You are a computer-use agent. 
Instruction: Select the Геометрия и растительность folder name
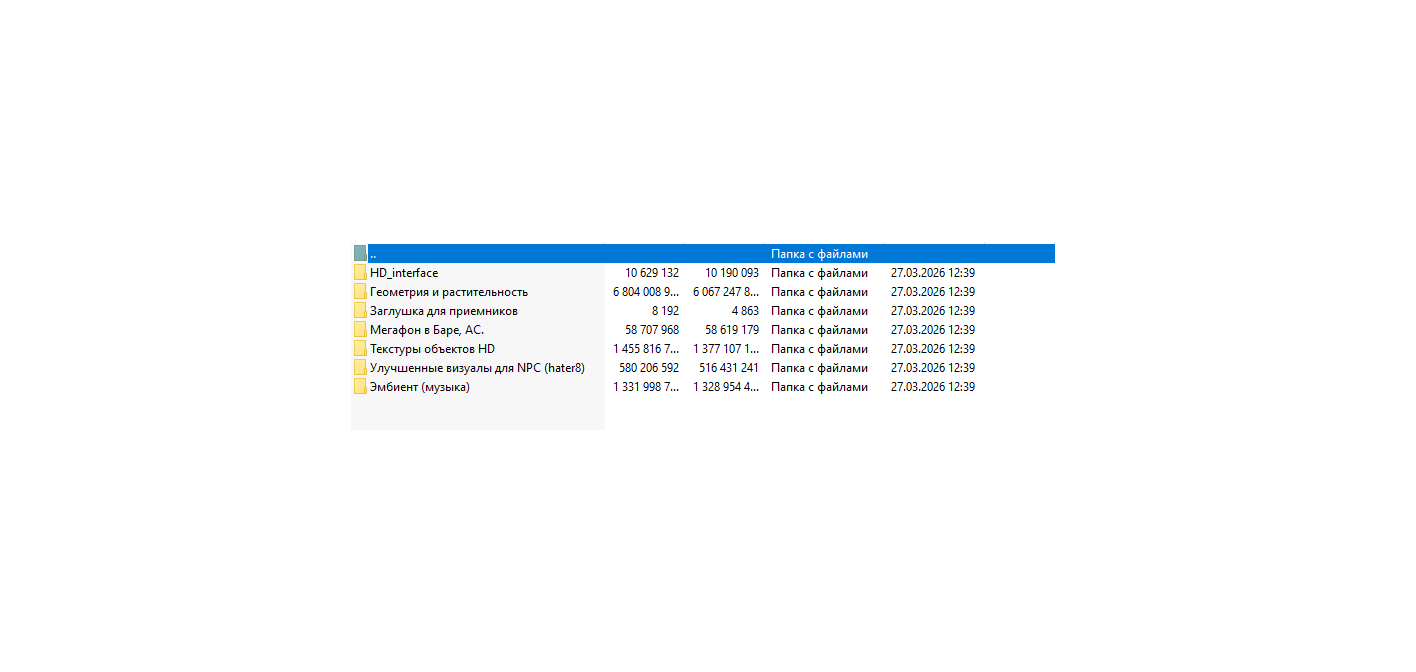click(x=449, y=292)
